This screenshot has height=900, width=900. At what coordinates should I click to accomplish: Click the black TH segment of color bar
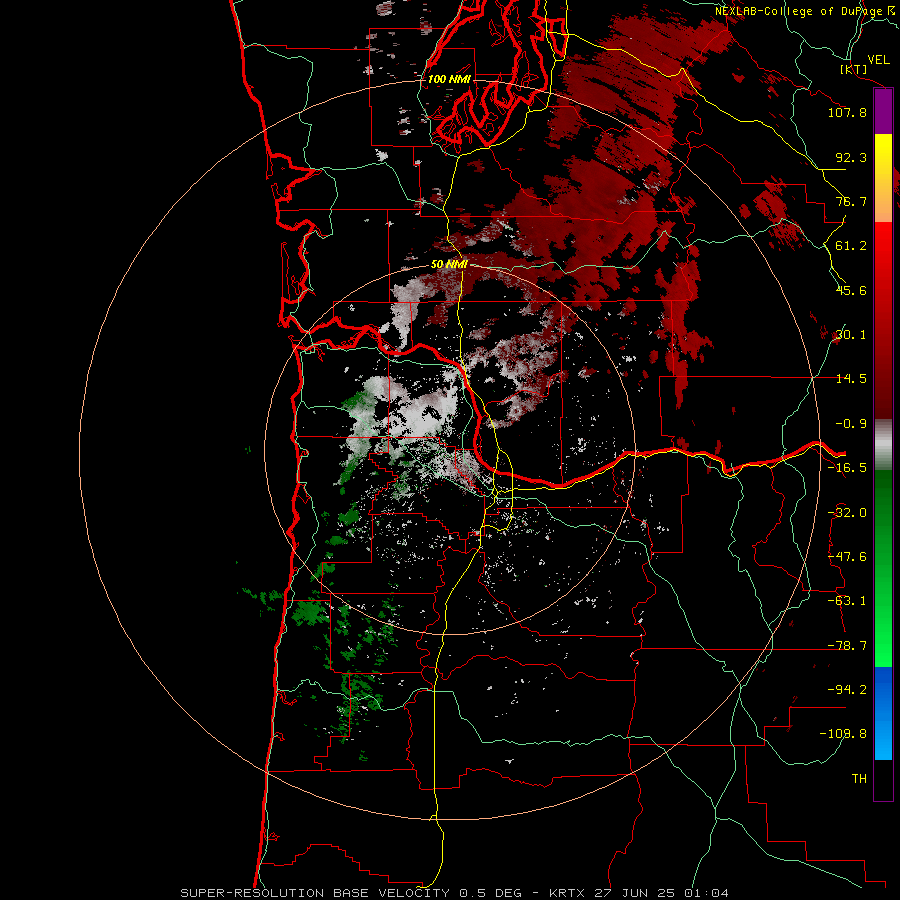tap(883, 779)
